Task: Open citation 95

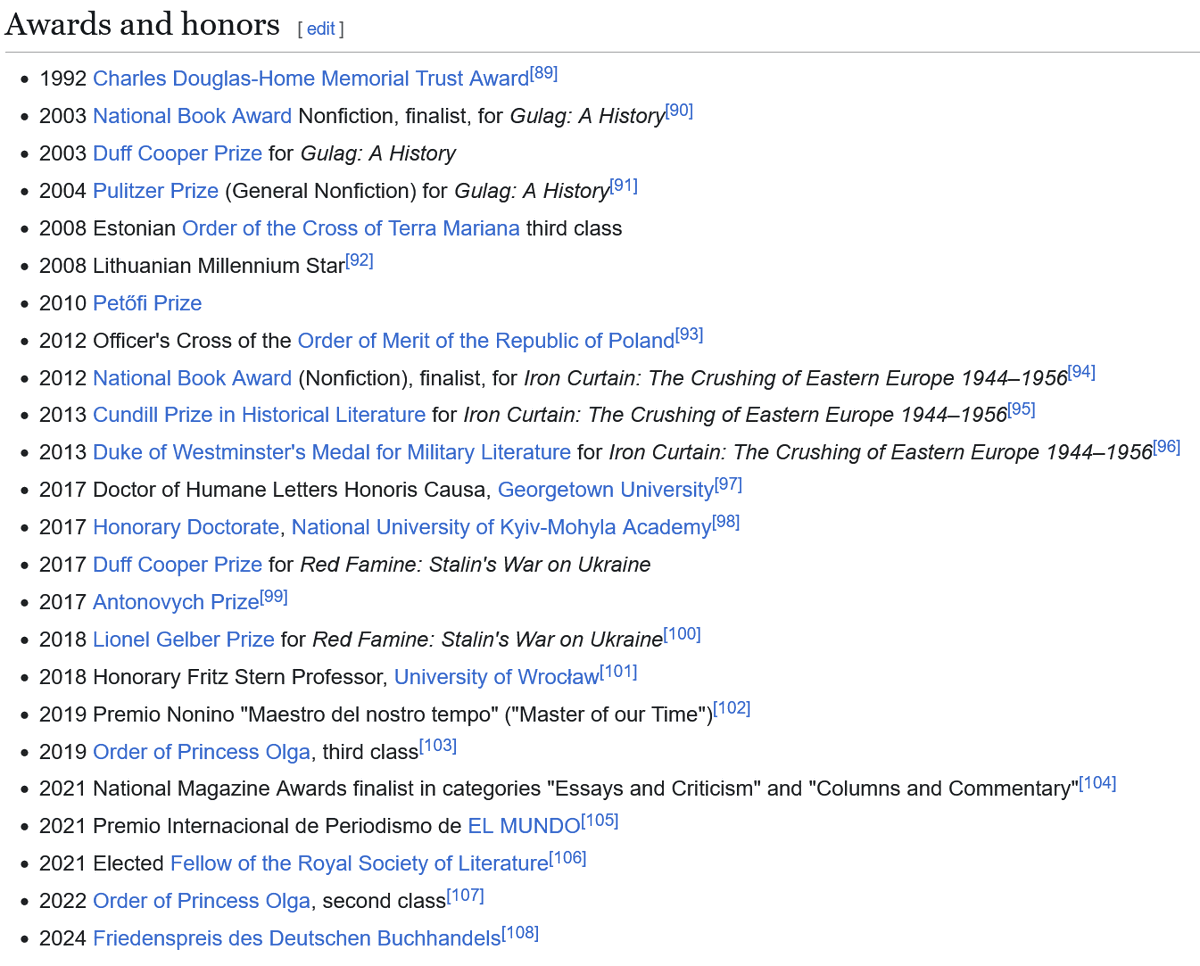Action: tap(1022, 409)
